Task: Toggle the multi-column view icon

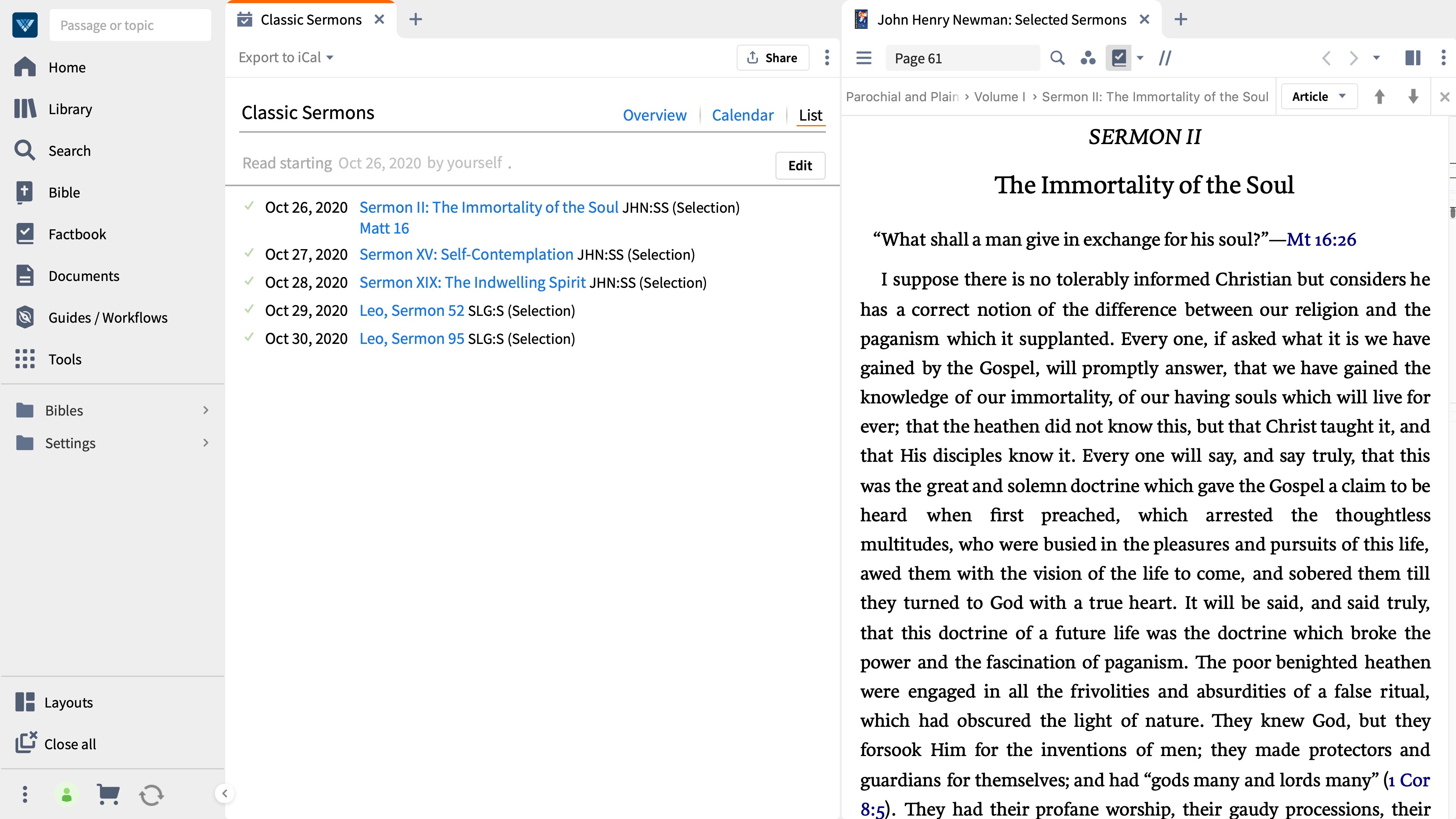Action: click(x=1412, y=58)
